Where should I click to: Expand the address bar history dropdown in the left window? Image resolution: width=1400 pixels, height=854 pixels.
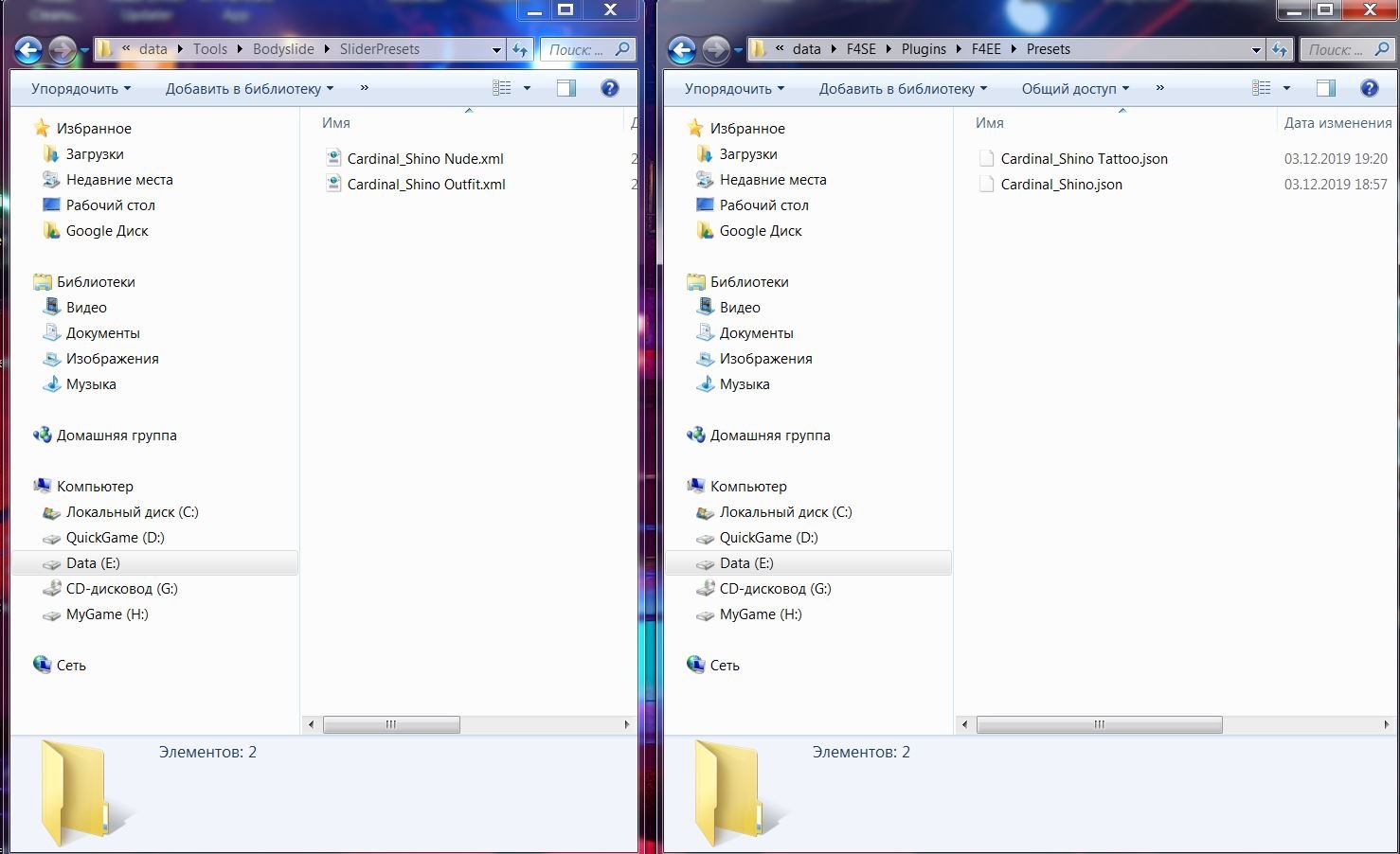tap(497, 50)
